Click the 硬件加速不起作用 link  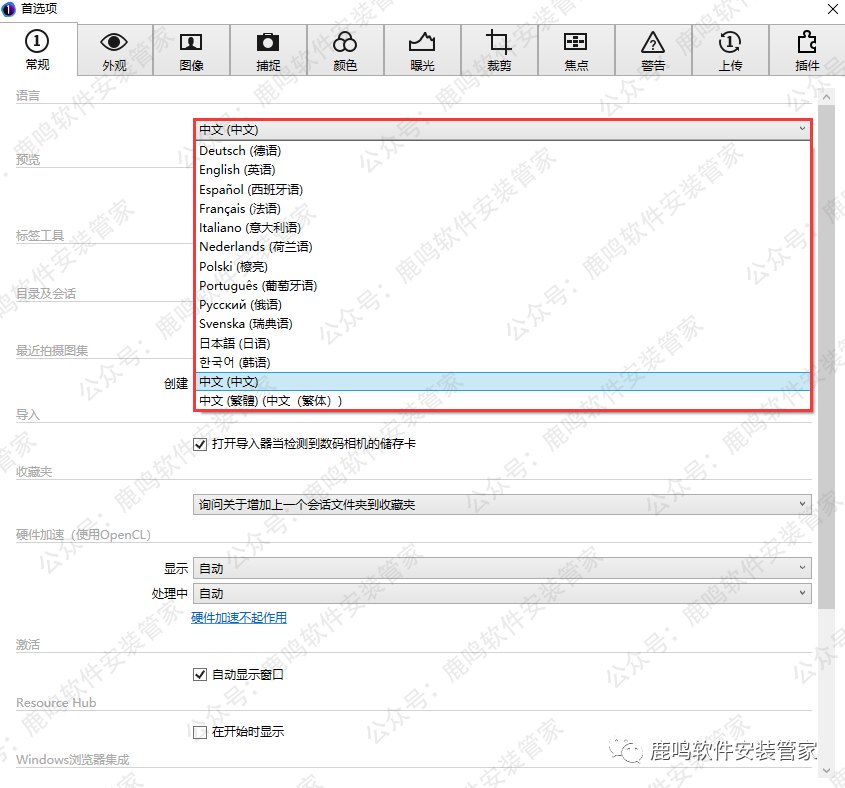239,618
